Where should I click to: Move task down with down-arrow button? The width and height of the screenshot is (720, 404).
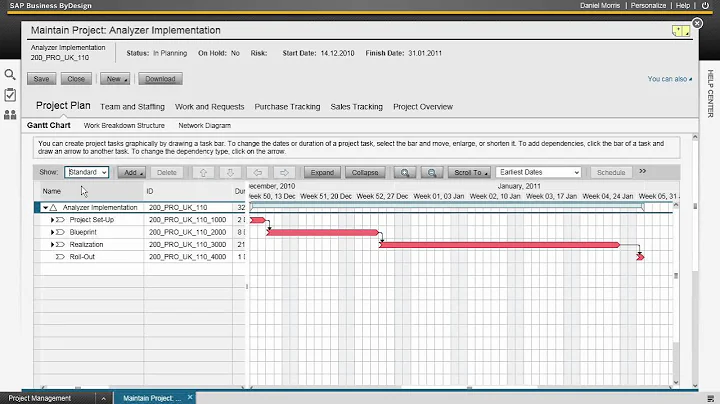230,173
